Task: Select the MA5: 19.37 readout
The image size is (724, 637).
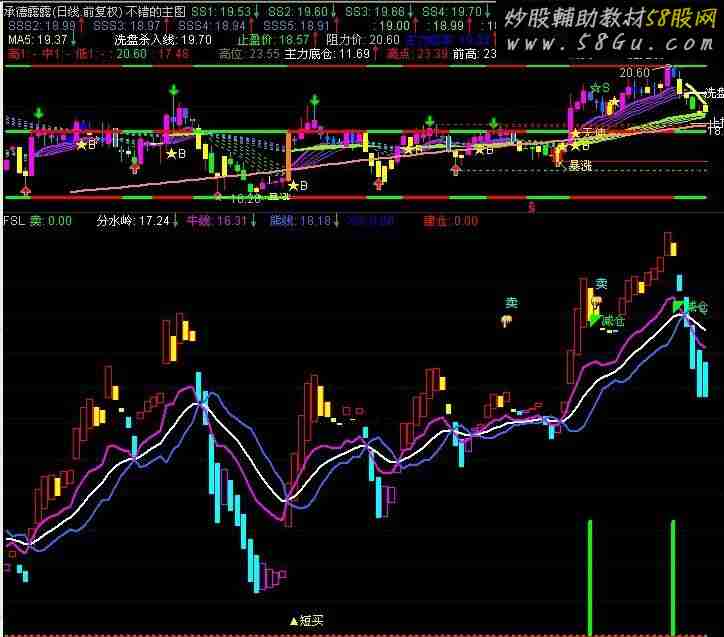Action: [38, 40]
